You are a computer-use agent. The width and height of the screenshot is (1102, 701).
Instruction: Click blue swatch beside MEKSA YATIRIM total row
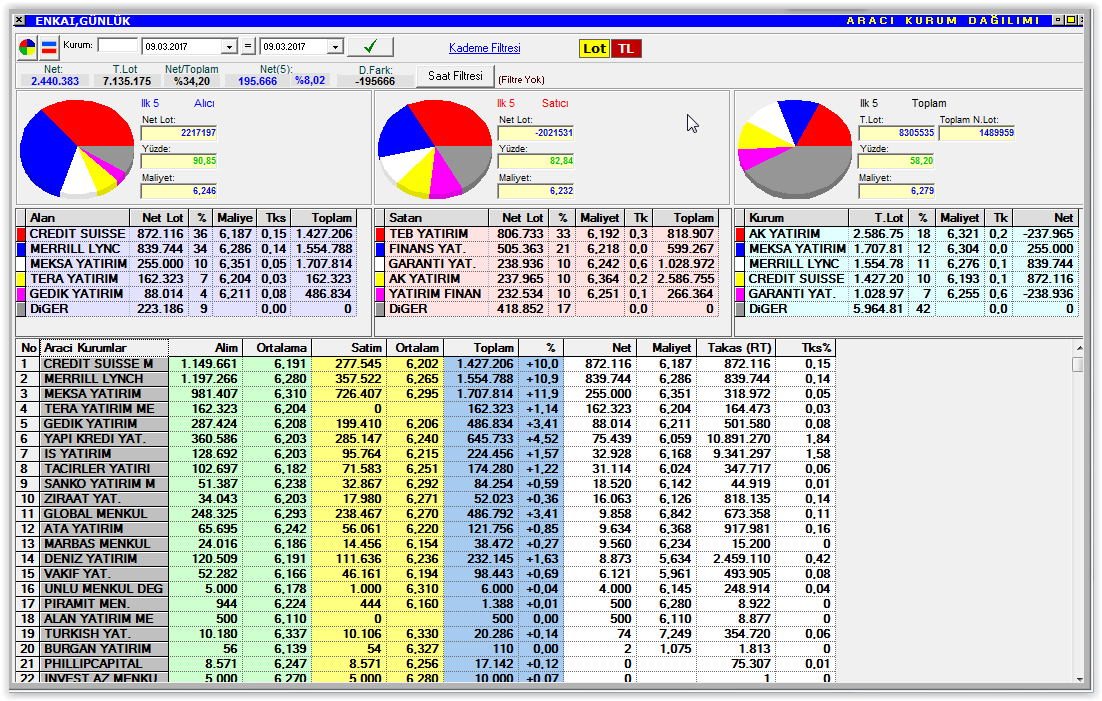[740, 249]
